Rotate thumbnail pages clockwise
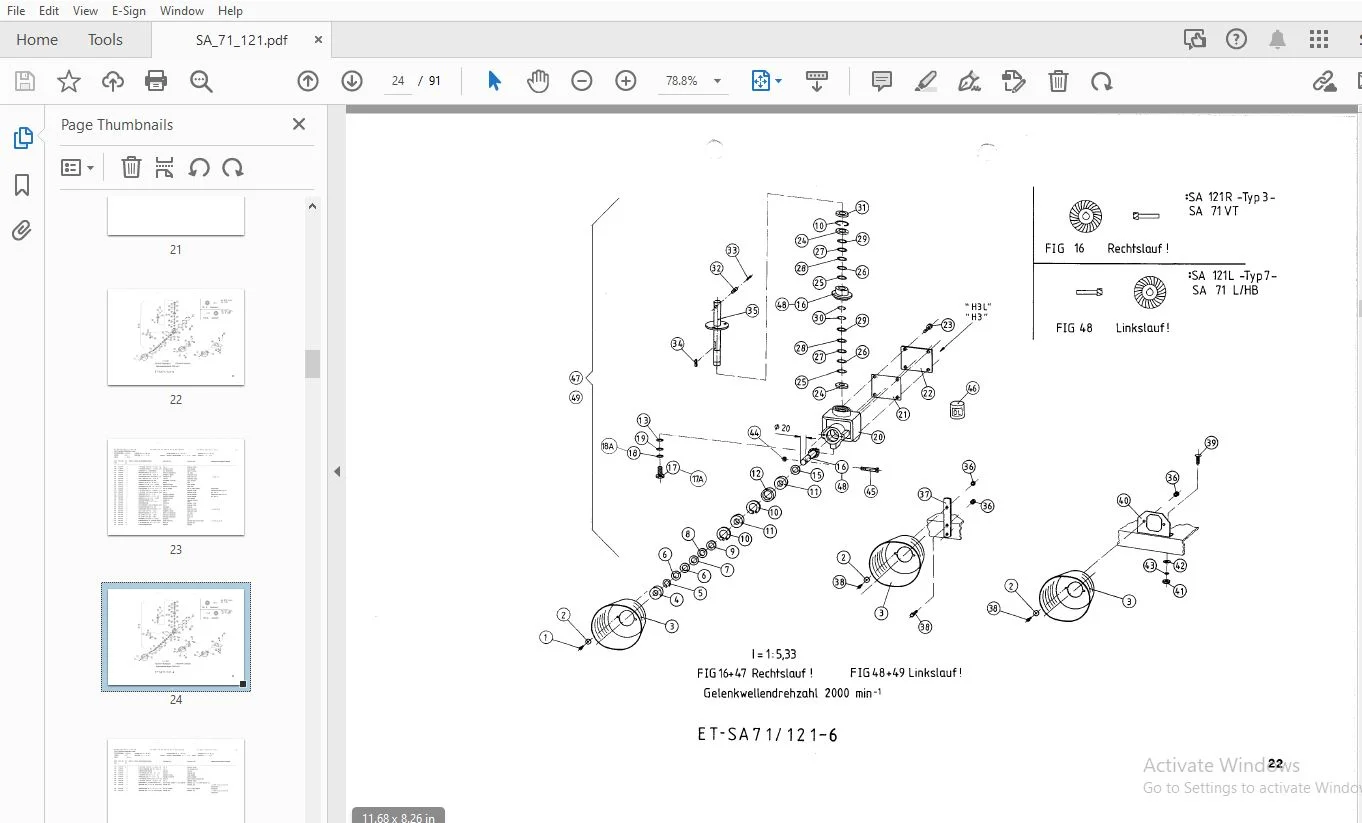Image resolution: width=1362 pixels, height=823 pixels. (x=233, y=168)
